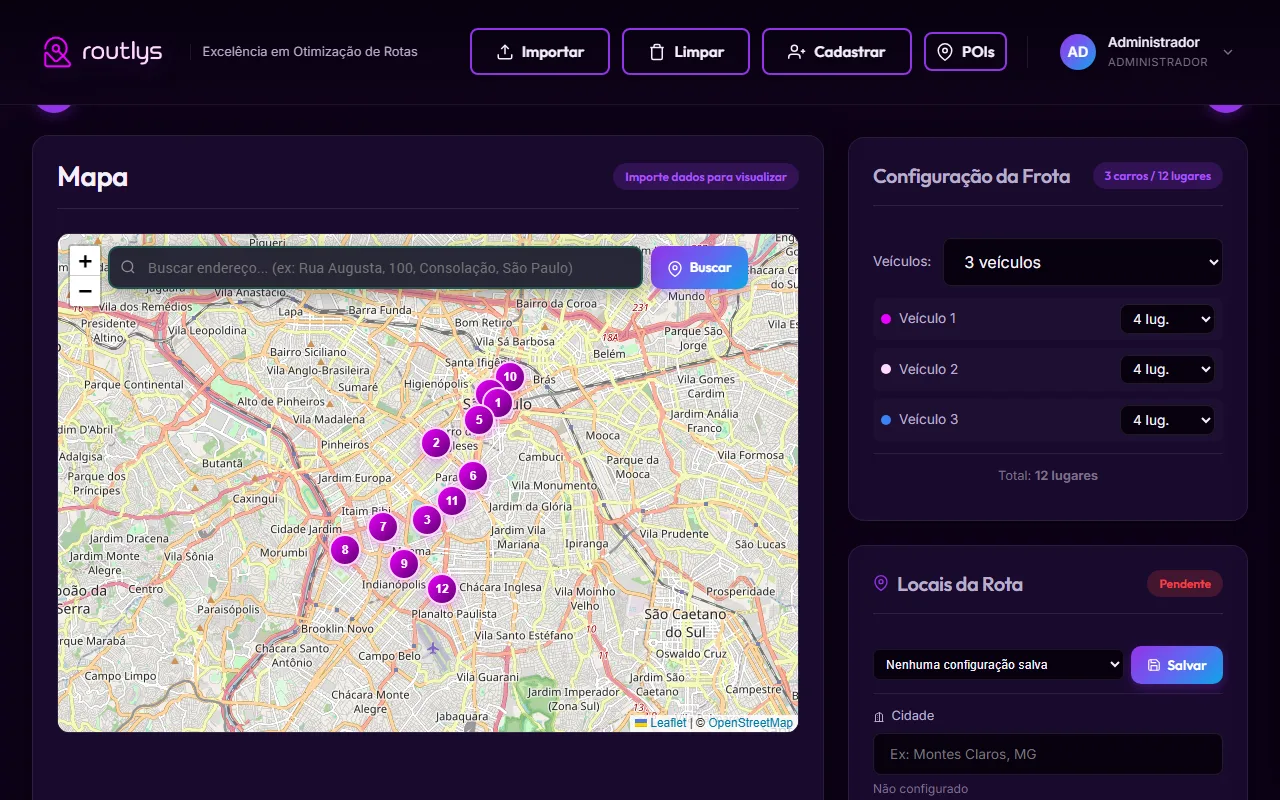Open the Veículos count dropdown
This screenshot has width=1280, height=800.
[x=1083, y=262]
